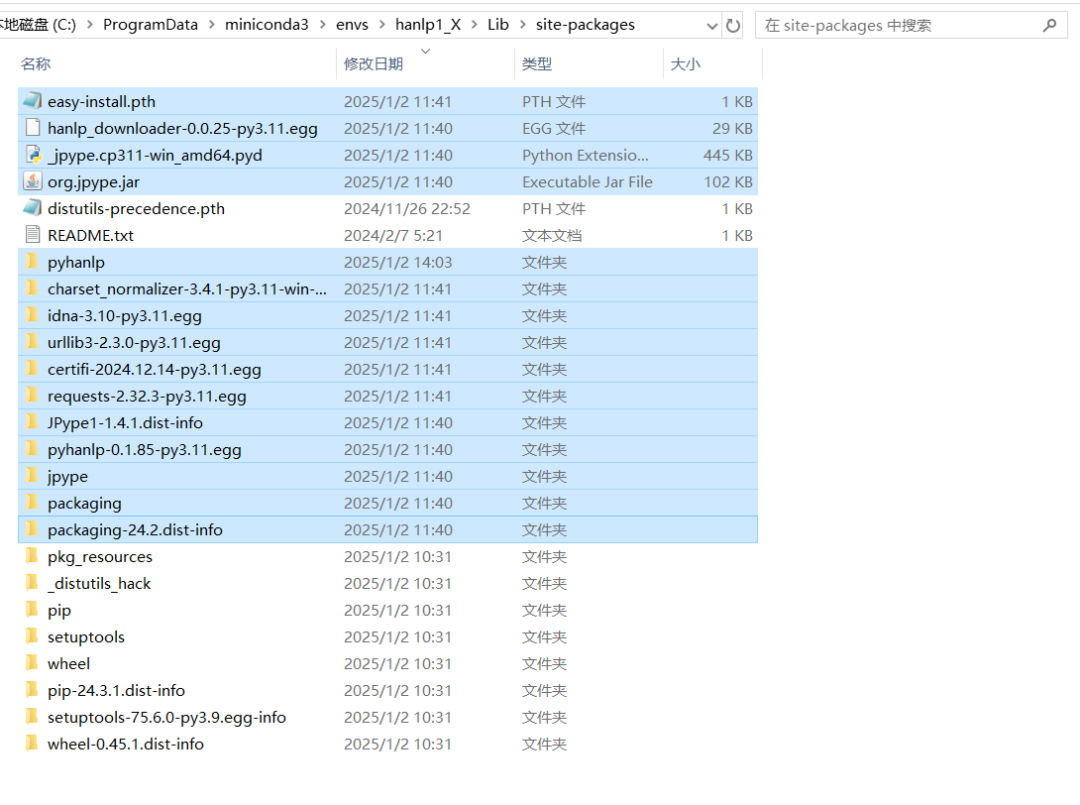The height and width of the screenshot is (805, 1080).
Task: Click the 2025/1/2 14:03 date of pyhanlp
Action: coord(398,262)
